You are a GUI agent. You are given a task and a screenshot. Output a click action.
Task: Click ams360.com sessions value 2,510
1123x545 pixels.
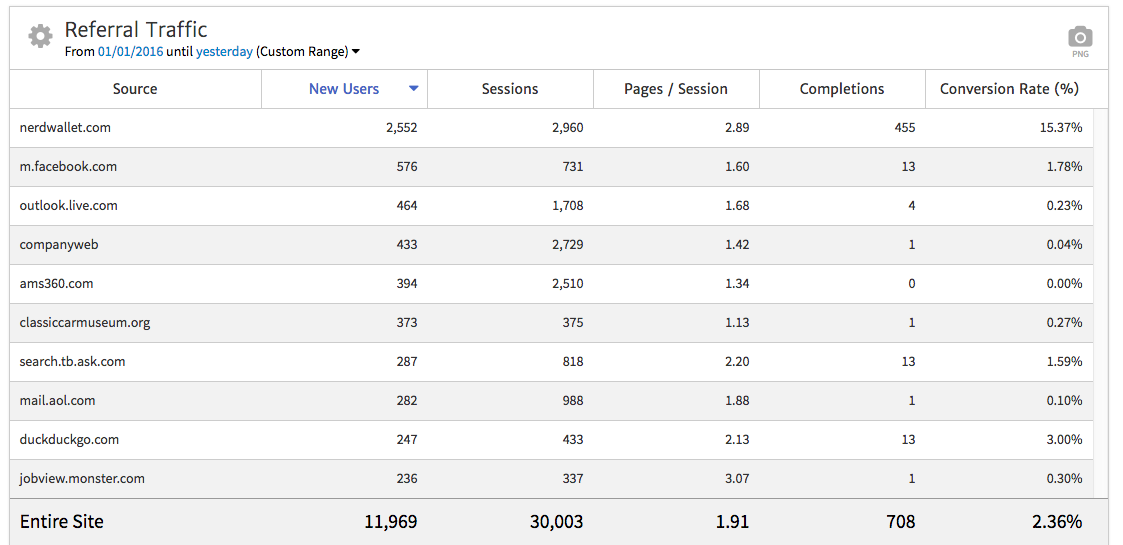(567, 284)
